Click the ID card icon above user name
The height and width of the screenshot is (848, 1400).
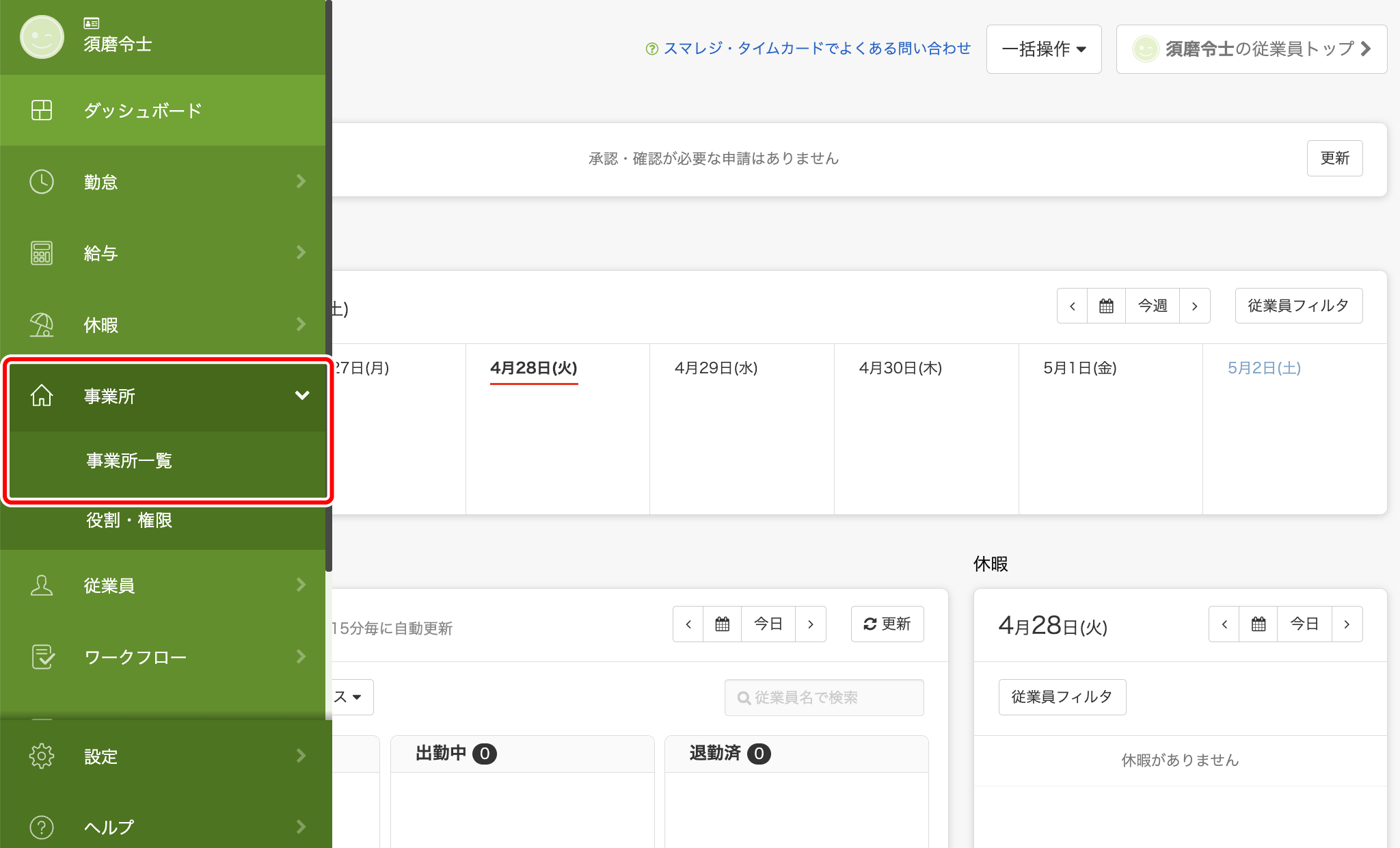pyautogui.click(x=92, y=23)
